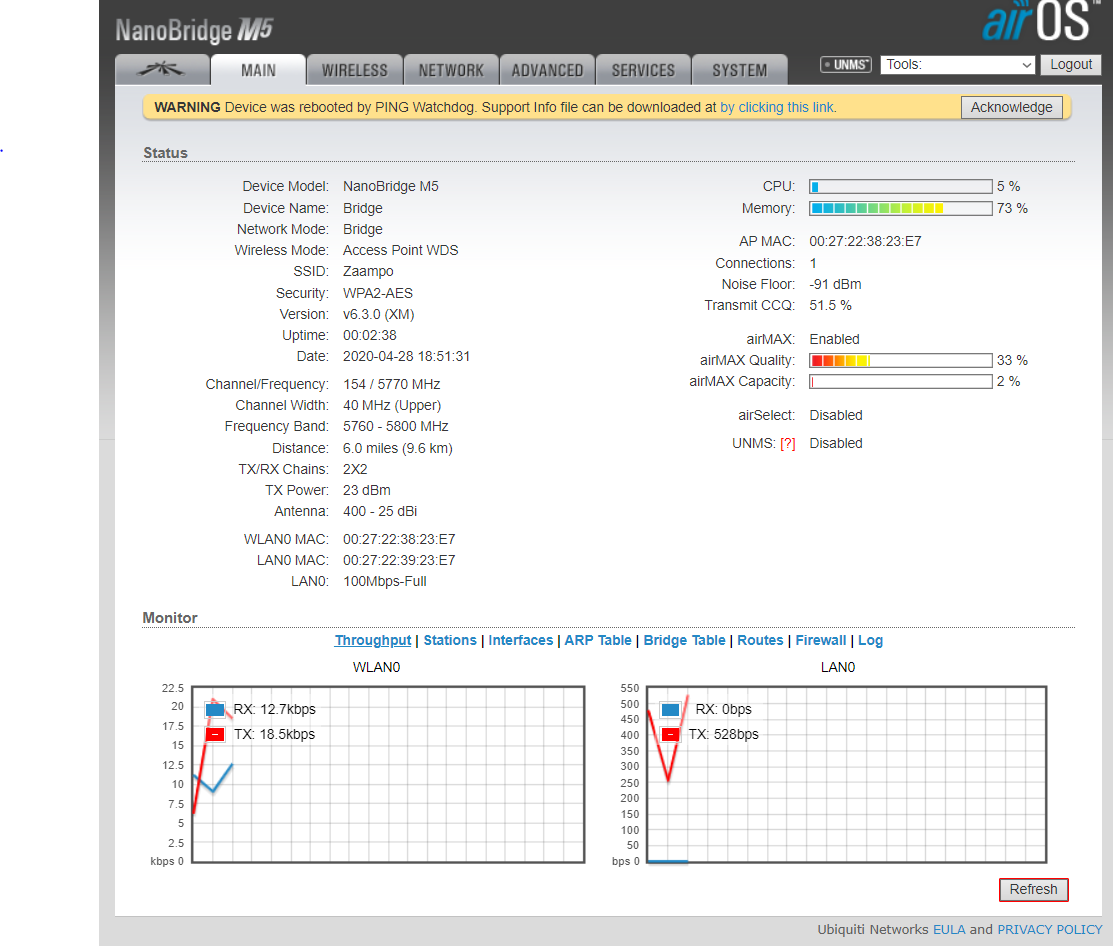View the Stations monitor
The image size is (1113, 946).
coord(450,640)
